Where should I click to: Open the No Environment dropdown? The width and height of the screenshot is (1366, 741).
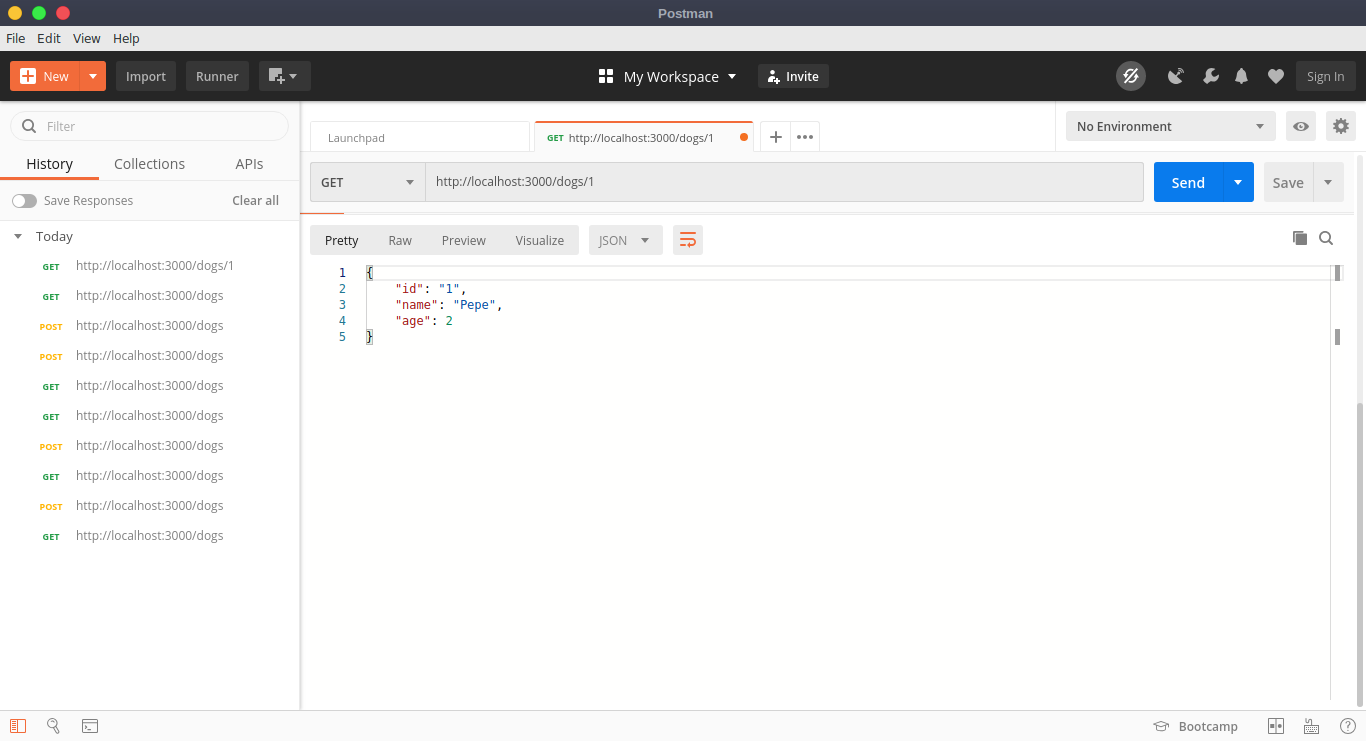tap(1171, 126)
